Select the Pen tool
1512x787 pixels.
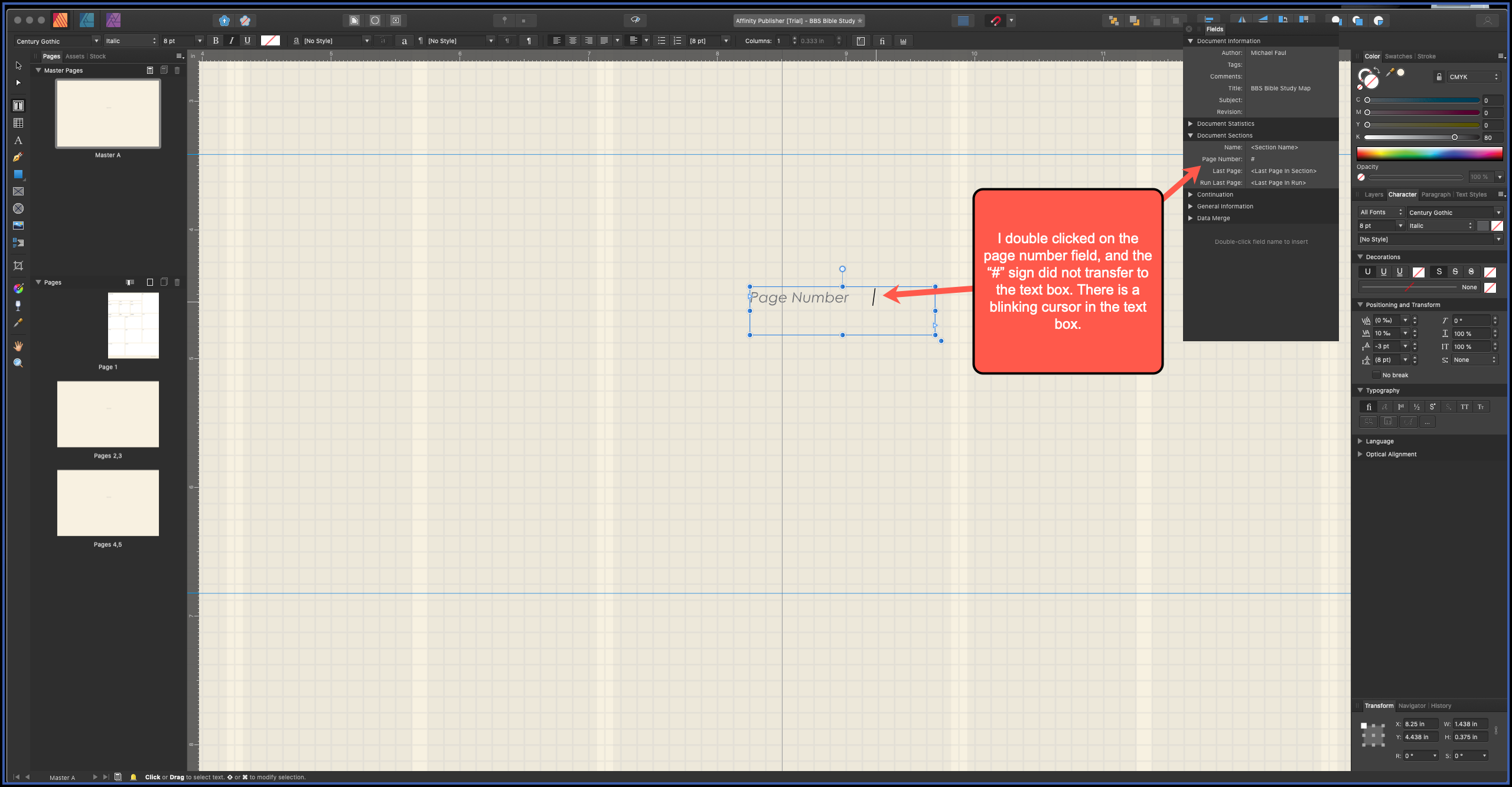[x=18, y=158]
